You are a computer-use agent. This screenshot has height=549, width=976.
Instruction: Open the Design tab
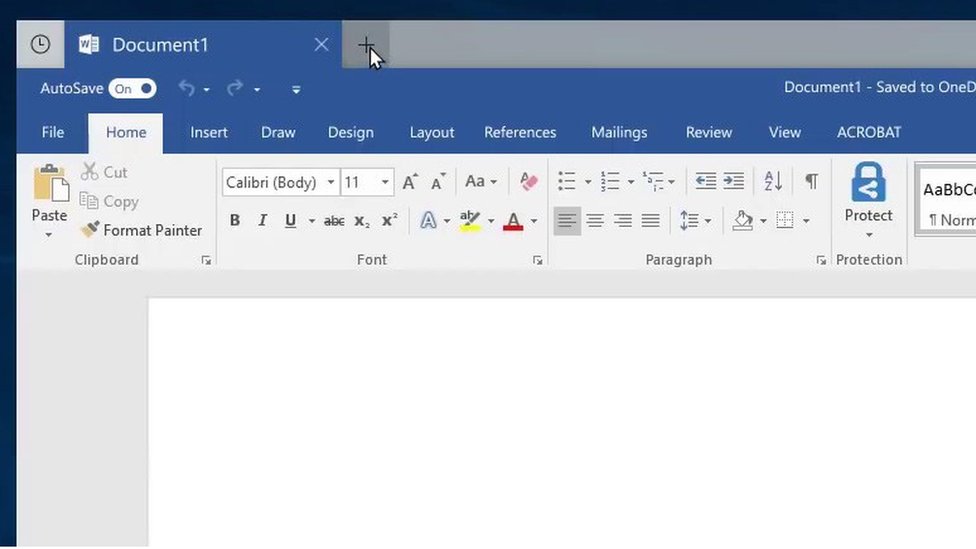click(351, 133)
